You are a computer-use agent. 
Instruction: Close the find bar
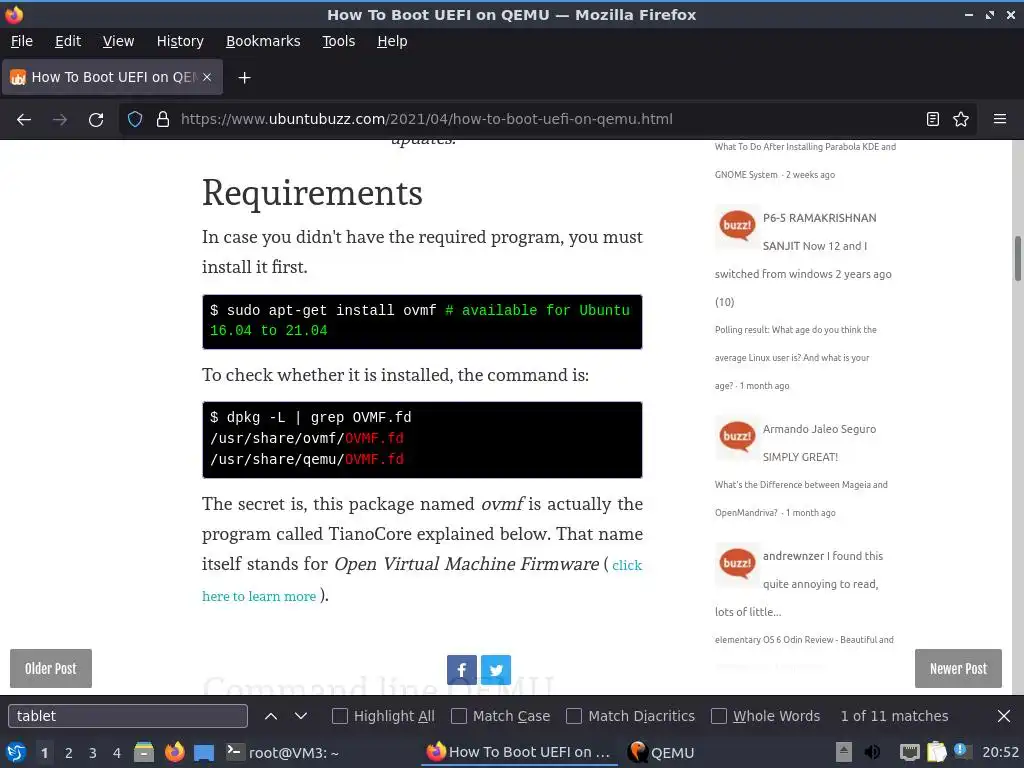tap(1004, 716)
